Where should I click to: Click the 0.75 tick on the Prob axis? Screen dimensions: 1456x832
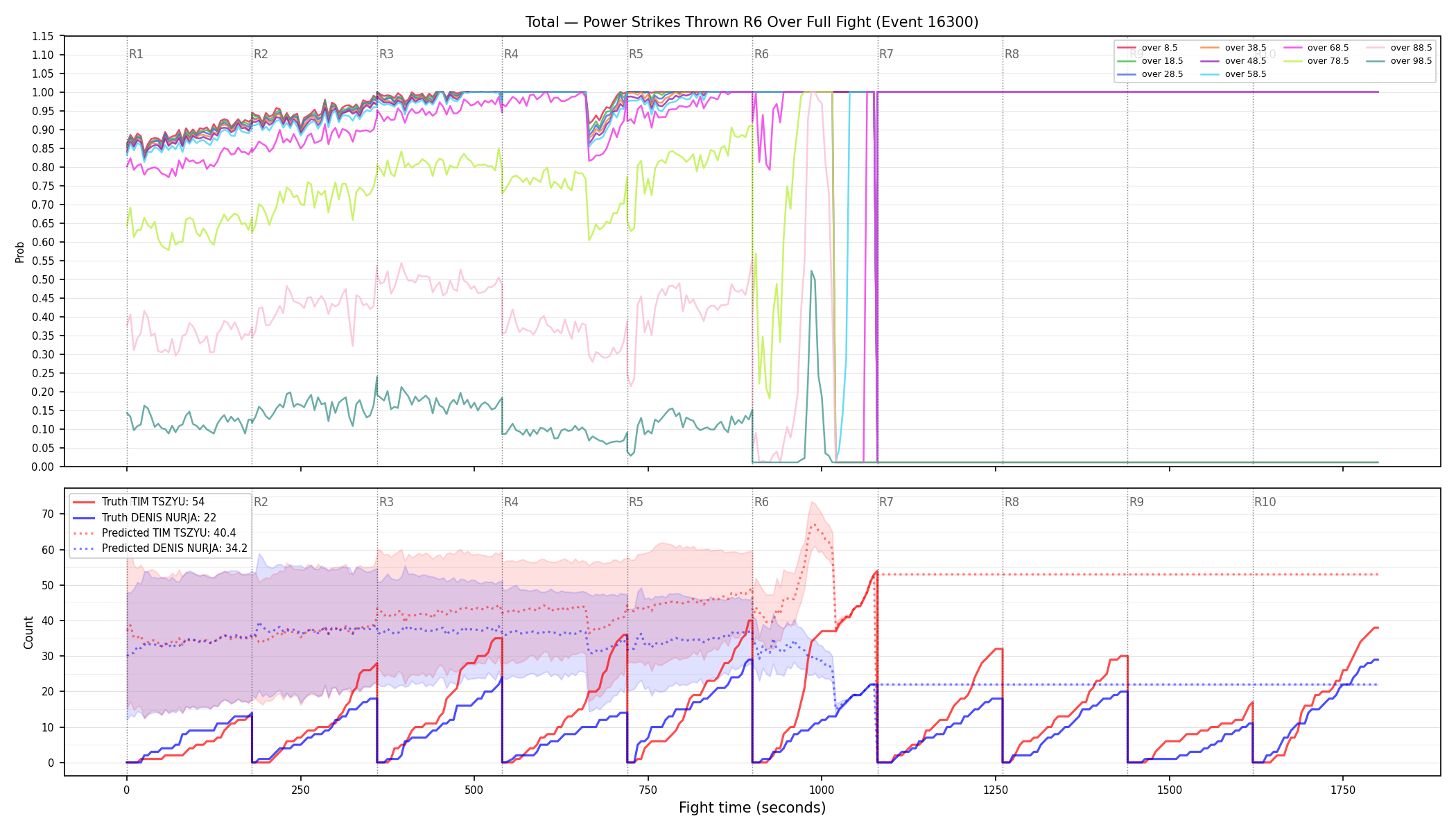tap(42, 186)
